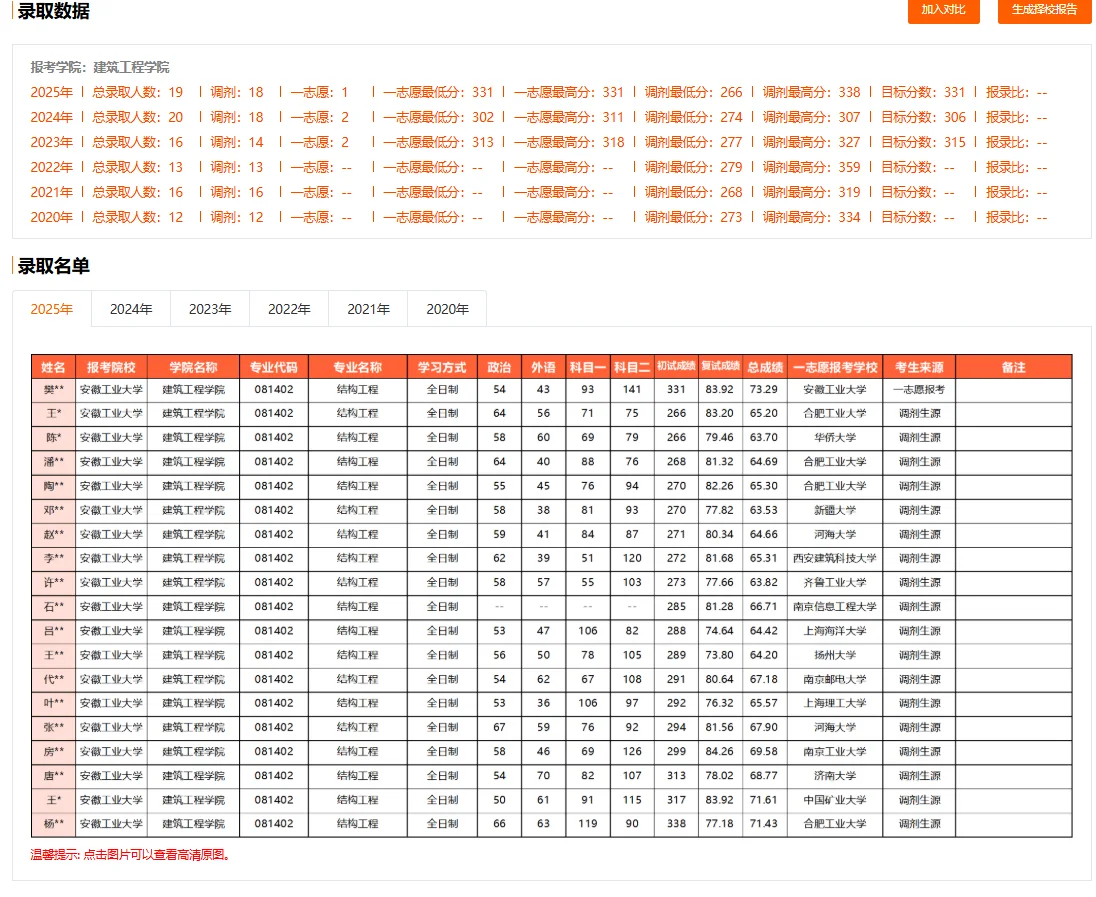Click the 专业代码 column header
The width and height of the screenshot is (1096, 897).
click(x=274, y=367)
